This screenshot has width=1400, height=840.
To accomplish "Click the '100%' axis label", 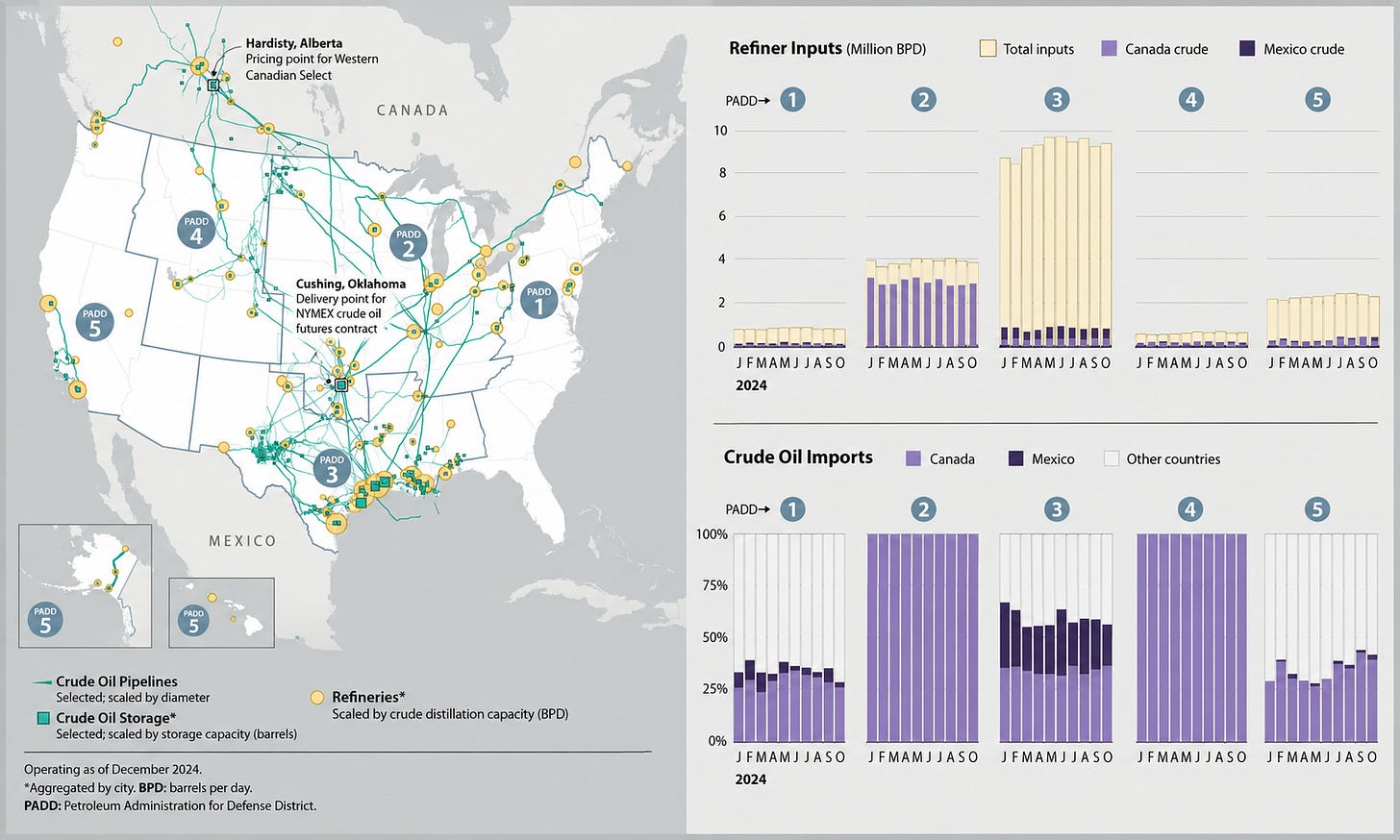I will click(x=712, y=533).
